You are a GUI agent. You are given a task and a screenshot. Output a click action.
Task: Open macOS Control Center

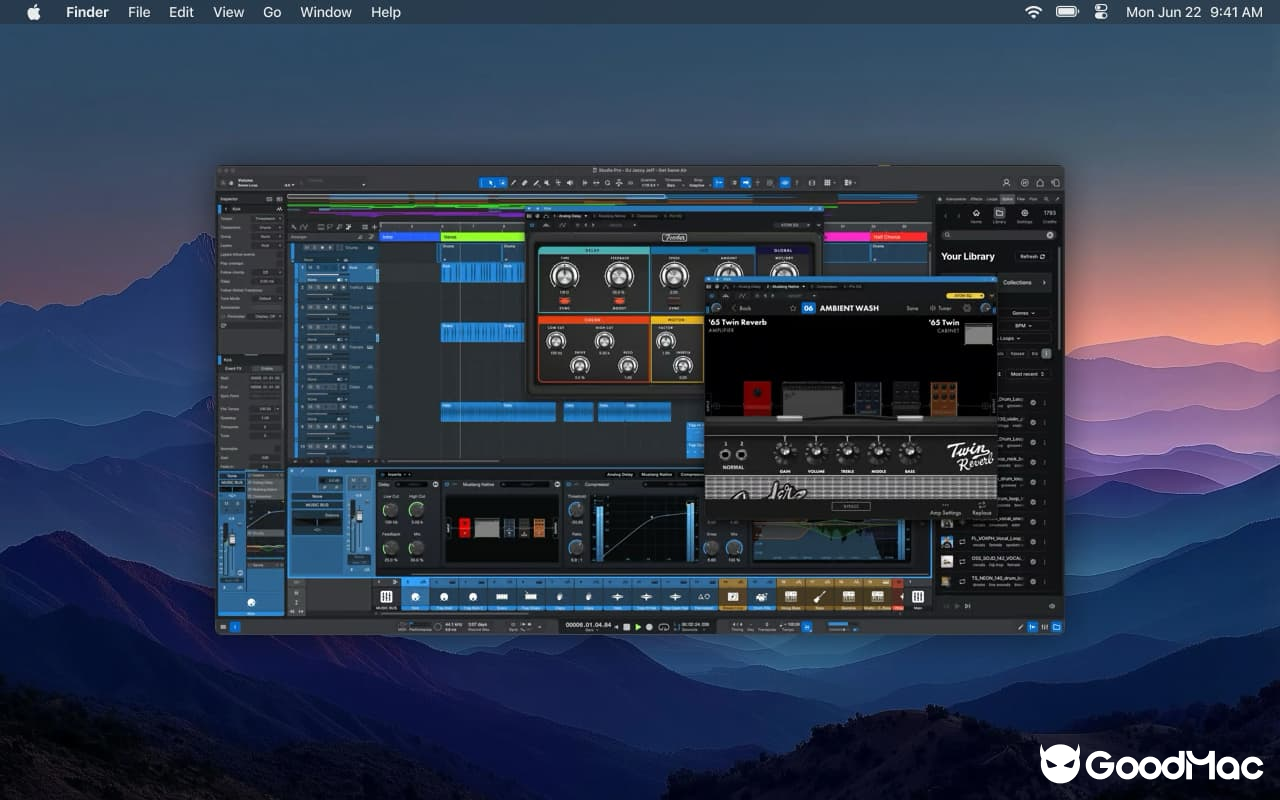[x=1101, y=12]
